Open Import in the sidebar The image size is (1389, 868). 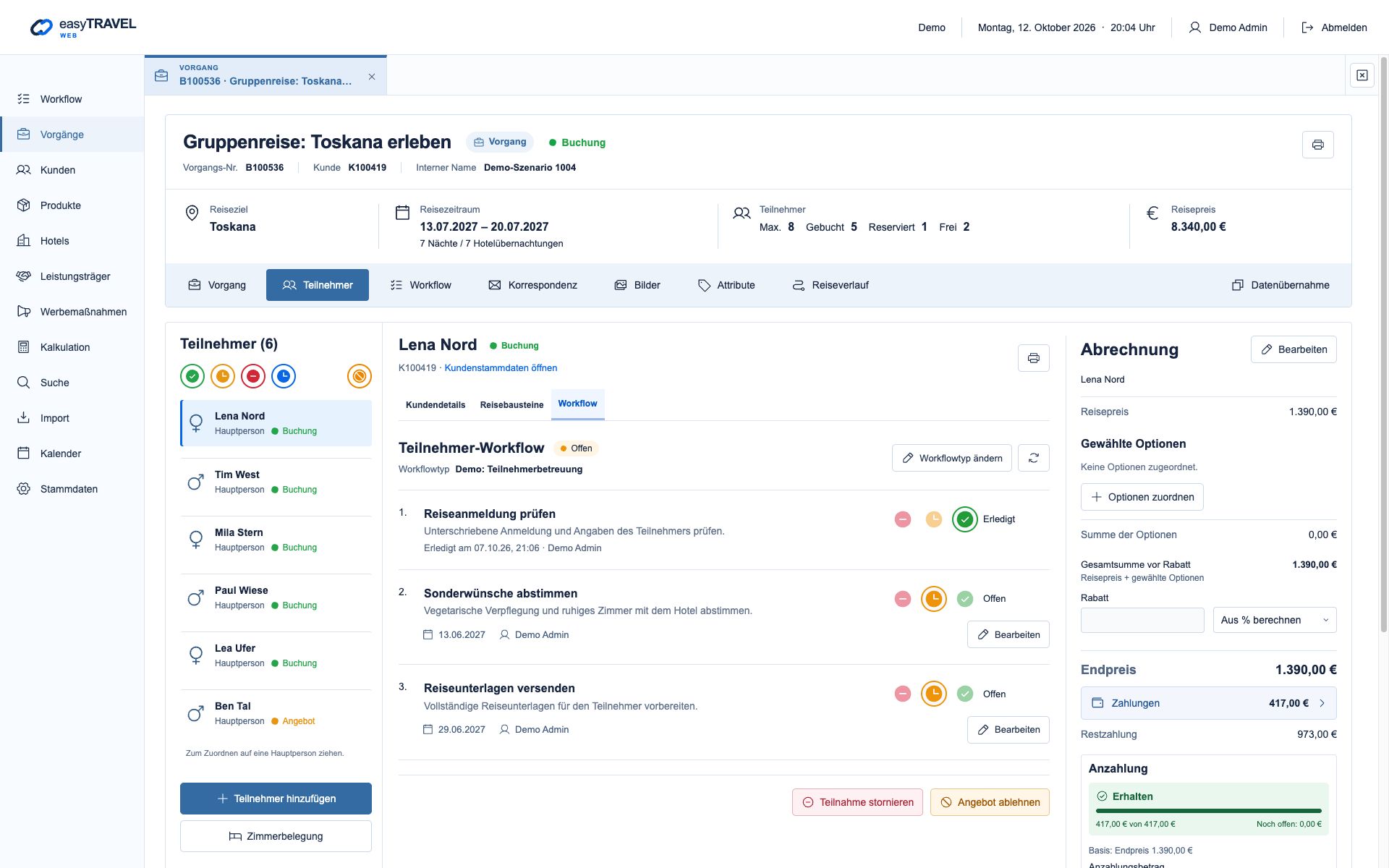72,418
